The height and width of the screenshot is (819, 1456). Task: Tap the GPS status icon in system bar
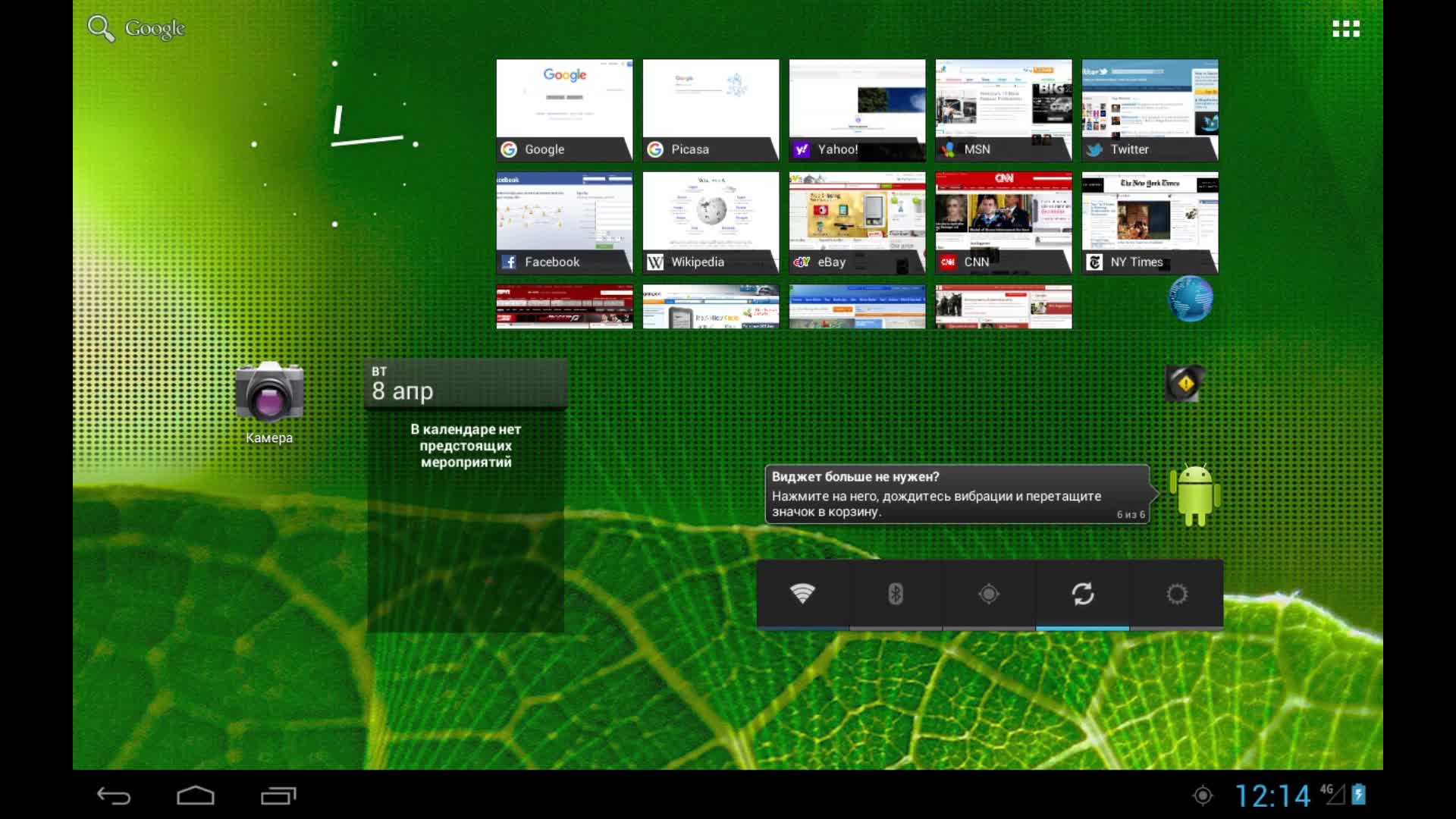tap(1203, 795)
